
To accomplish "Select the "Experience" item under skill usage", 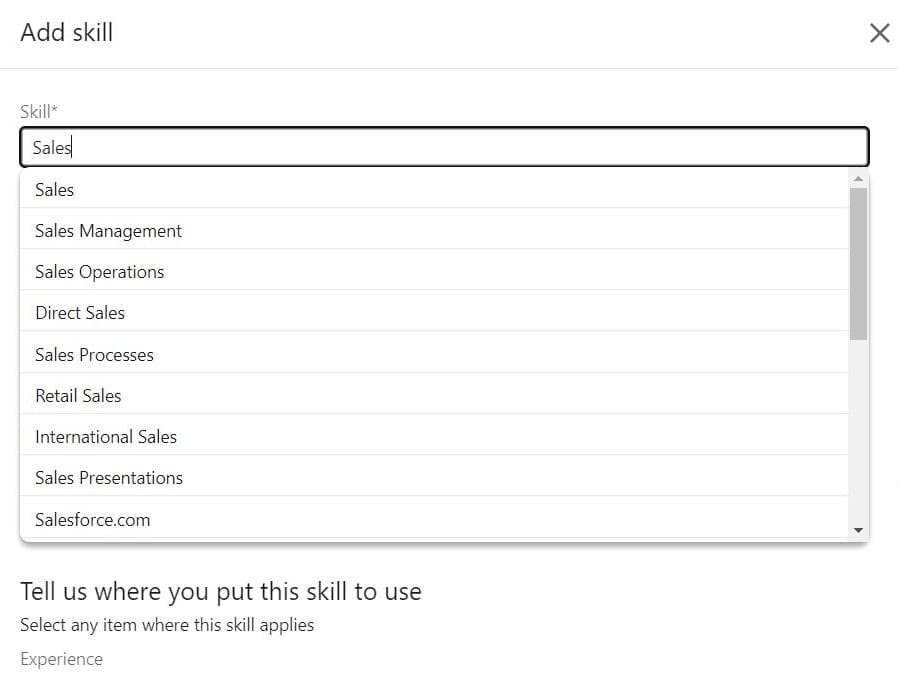I will 61,658.
